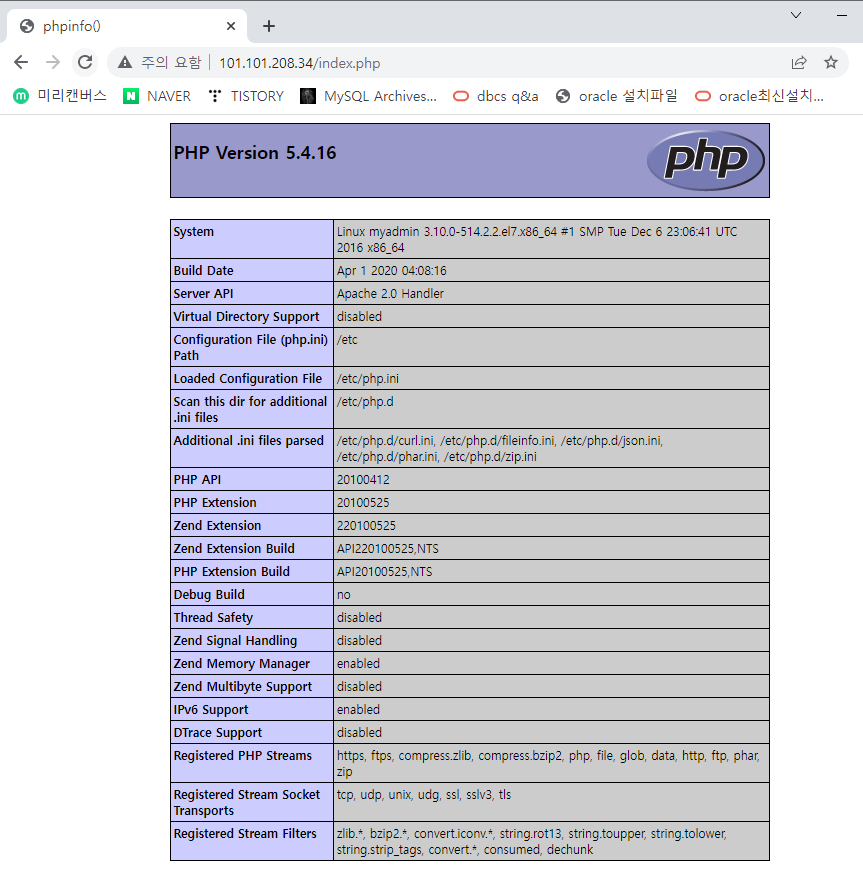The height and width of the screenshot is (874, 863).
Task: Click the IPv6 Support label
Action: (211, 710)
